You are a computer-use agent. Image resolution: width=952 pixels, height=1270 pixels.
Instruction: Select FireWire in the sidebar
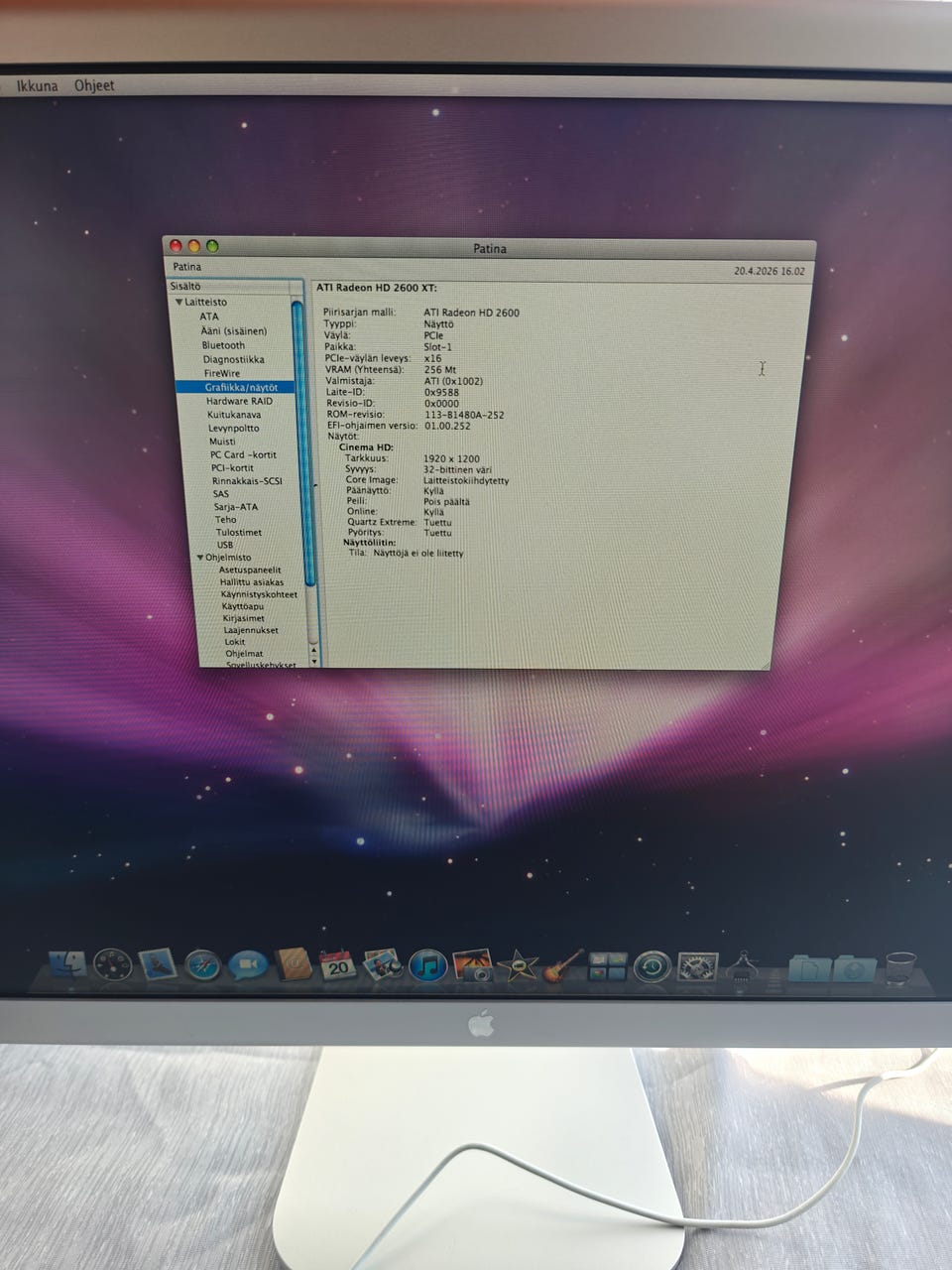click(222, 373)
